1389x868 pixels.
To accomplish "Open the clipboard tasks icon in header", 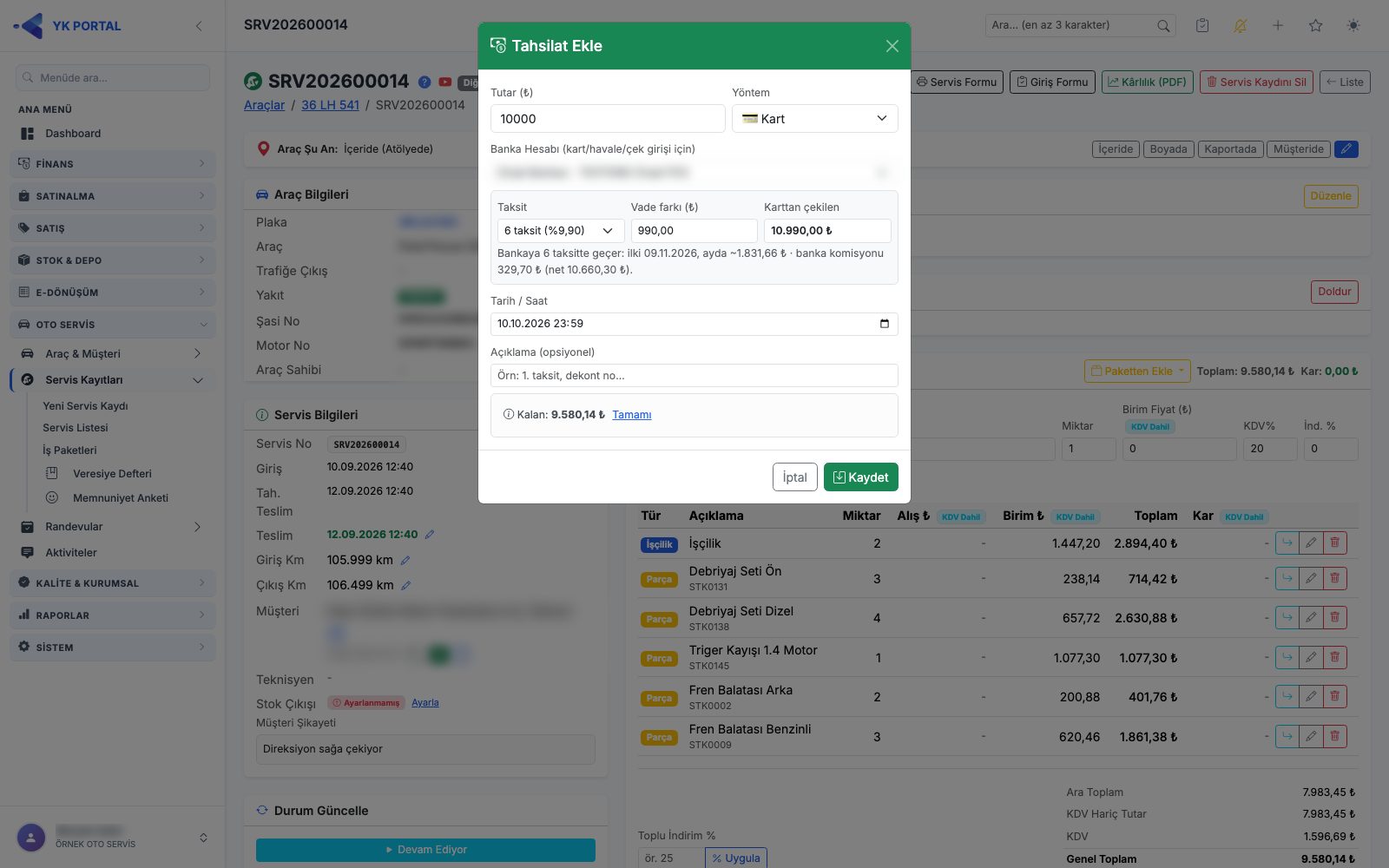I will pos(1202,26).
